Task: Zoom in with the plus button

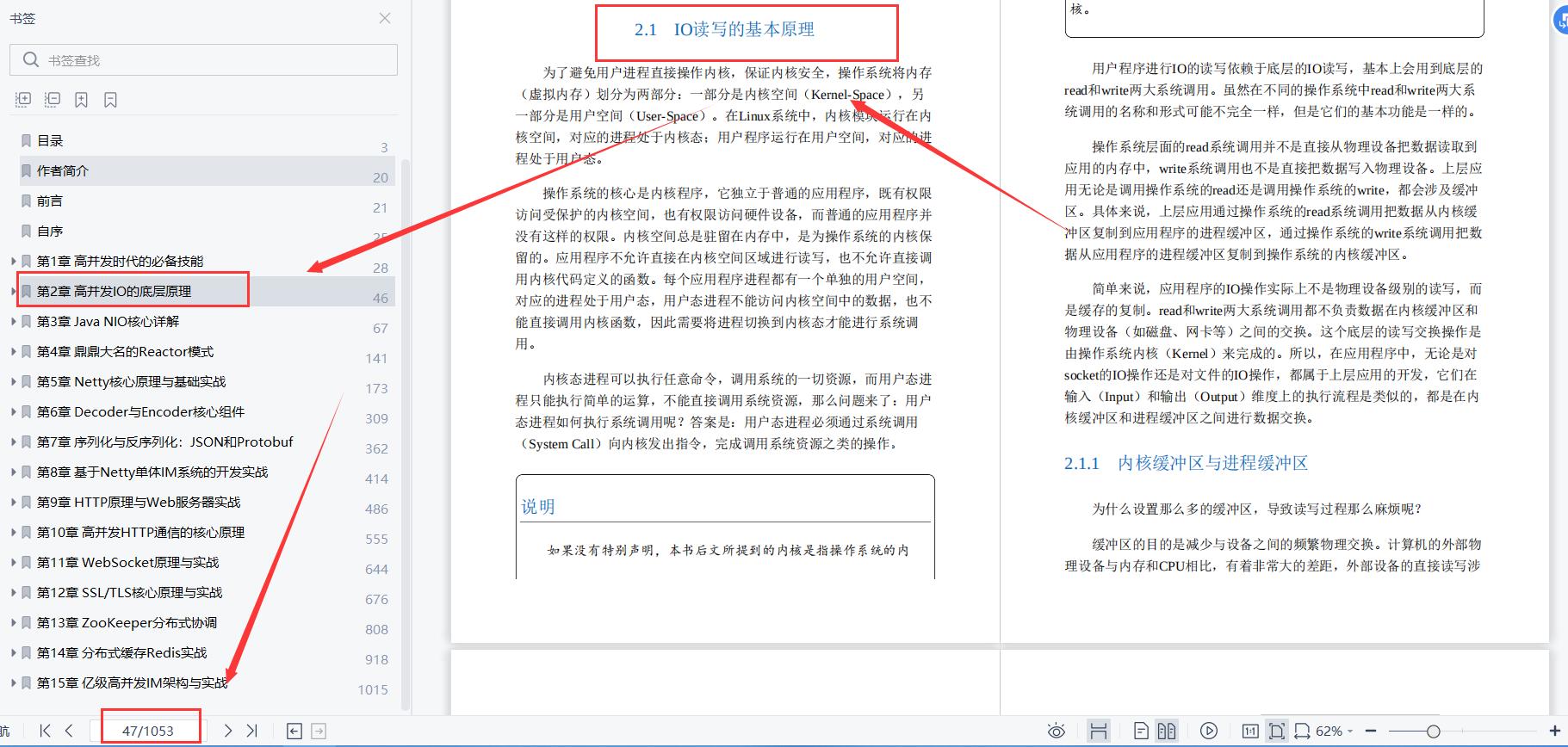Action: [1555, 731]
